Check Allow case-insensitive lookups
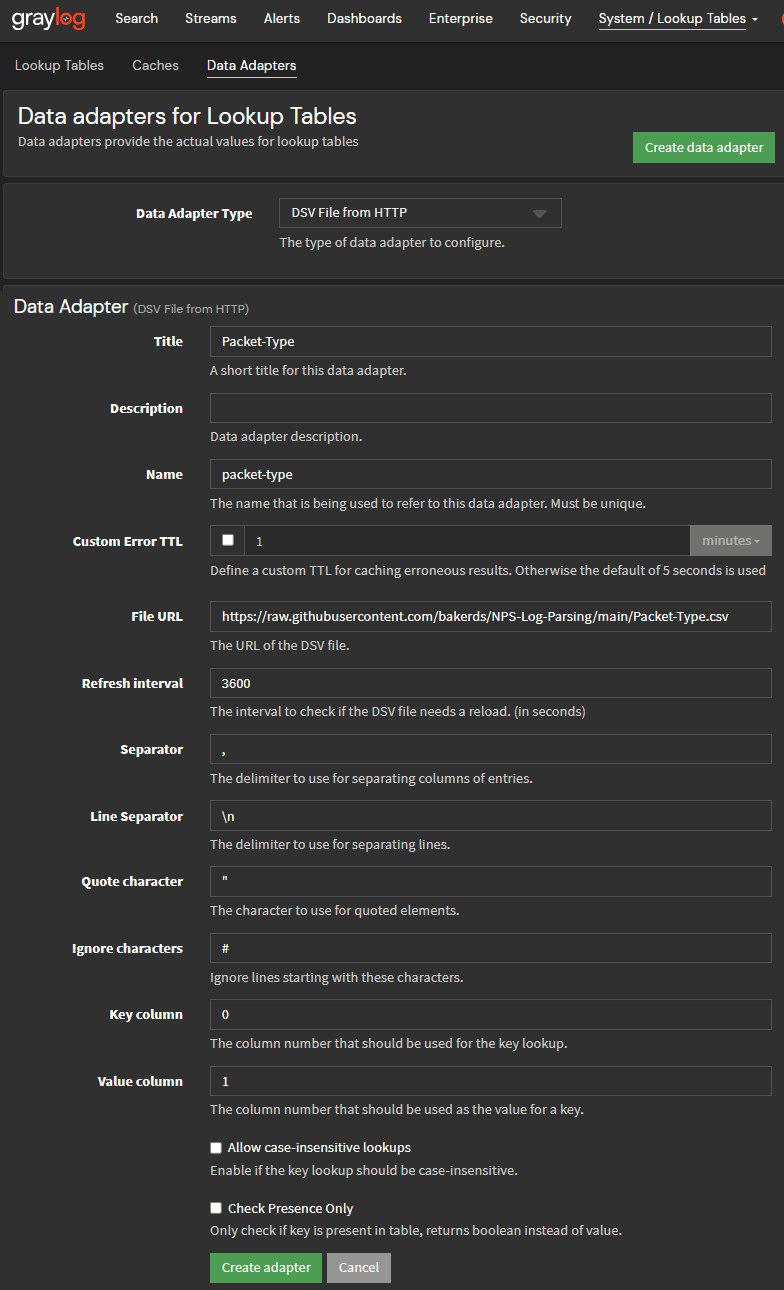 pyautogui.click(x=216, y=1148)
